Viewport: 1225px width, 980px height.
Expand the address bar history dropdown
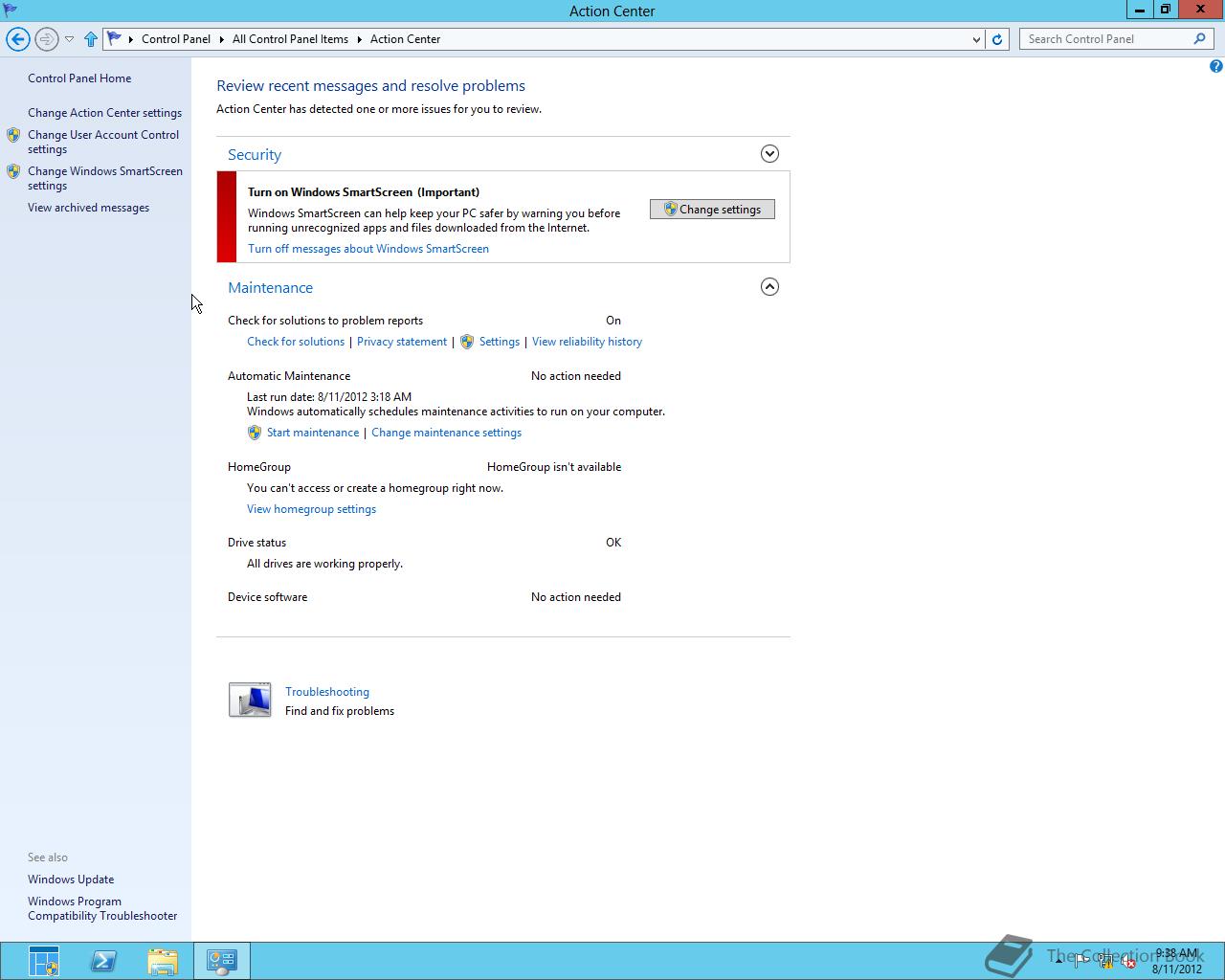tap(976, 39)
